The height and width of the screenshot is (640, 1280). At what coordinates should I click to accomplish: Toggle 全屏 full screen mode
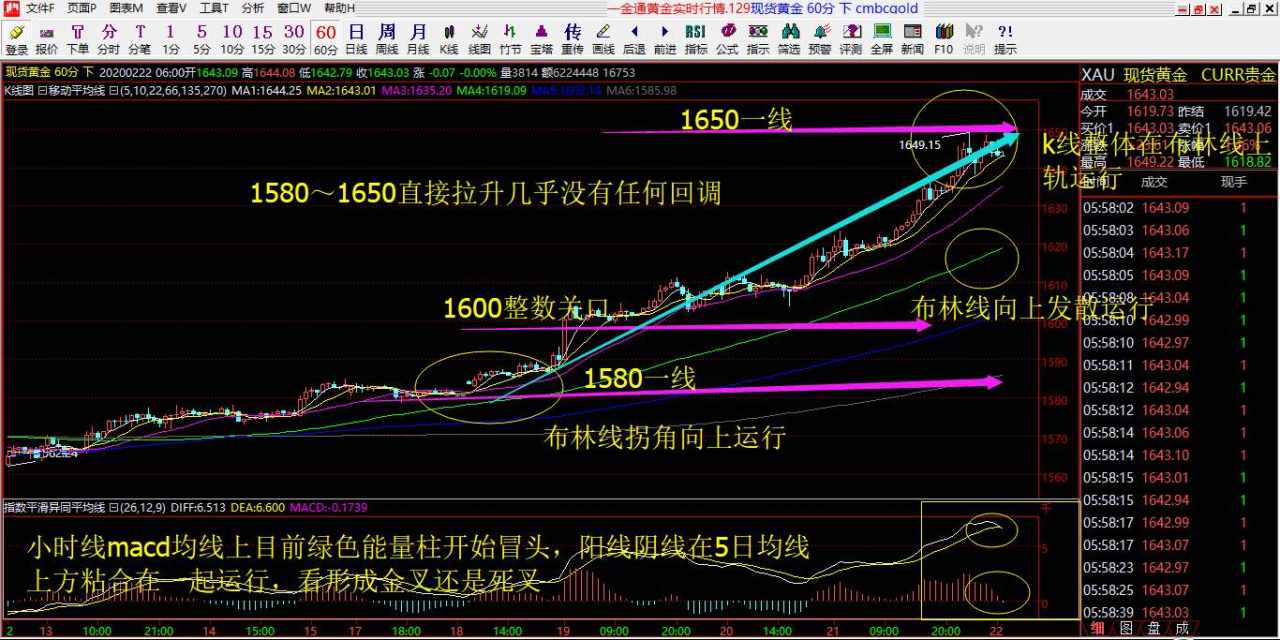(882, 39)
